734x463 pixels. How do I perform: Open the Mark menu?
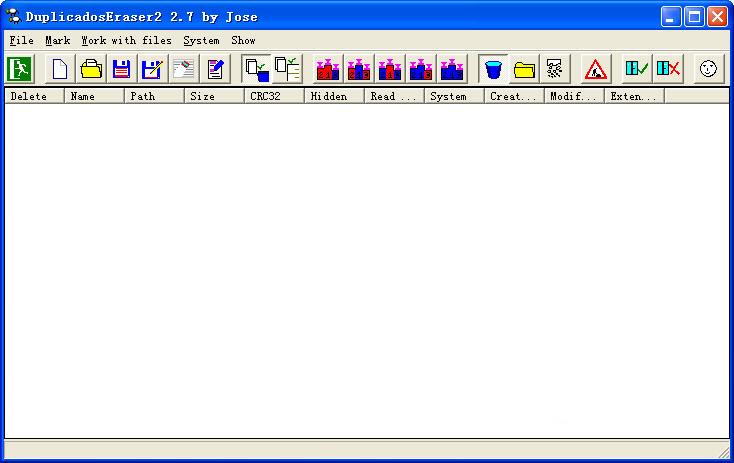point(58,41)
